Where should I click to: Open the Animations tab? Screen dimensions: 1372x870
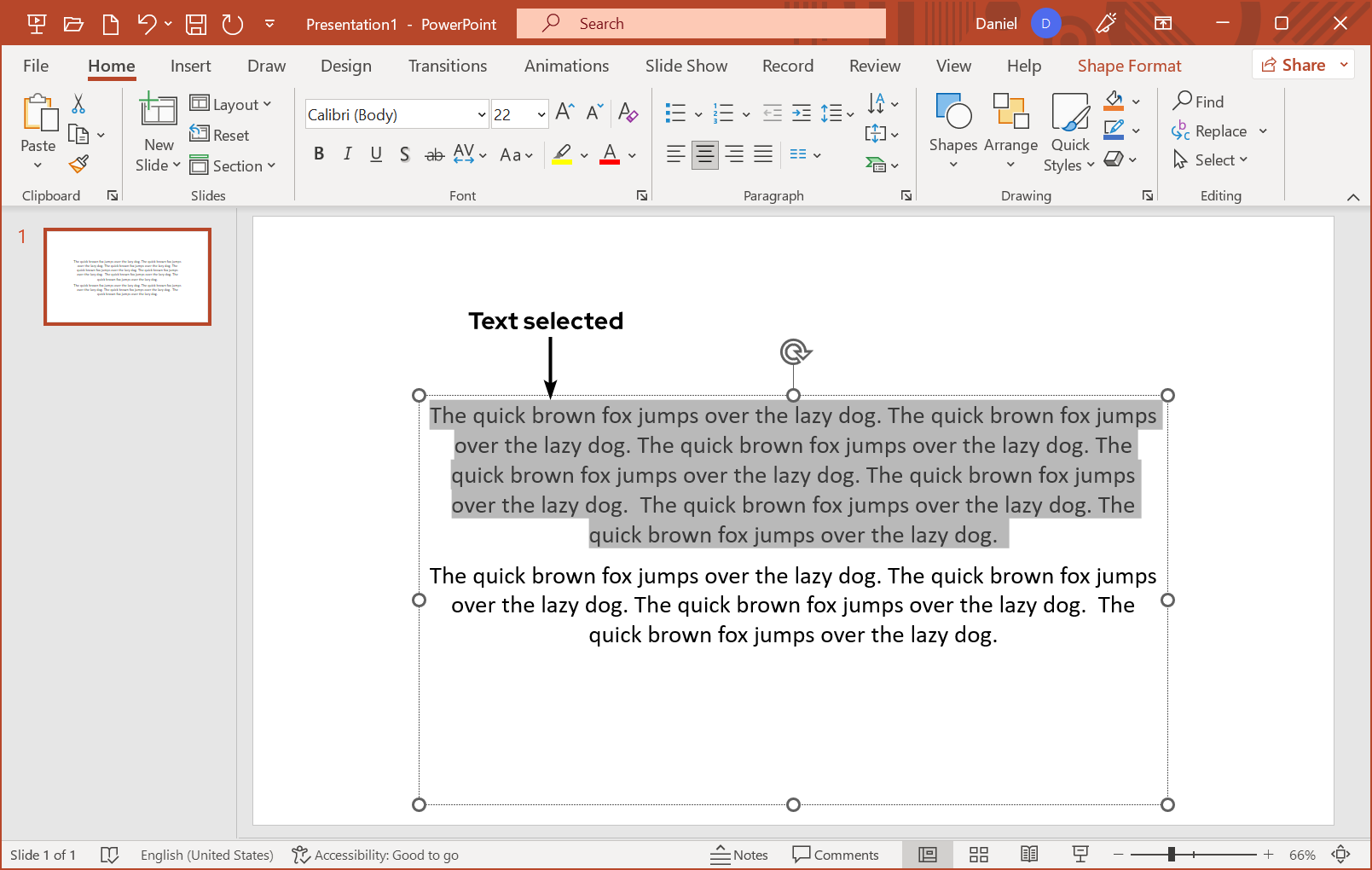point(566,66)
